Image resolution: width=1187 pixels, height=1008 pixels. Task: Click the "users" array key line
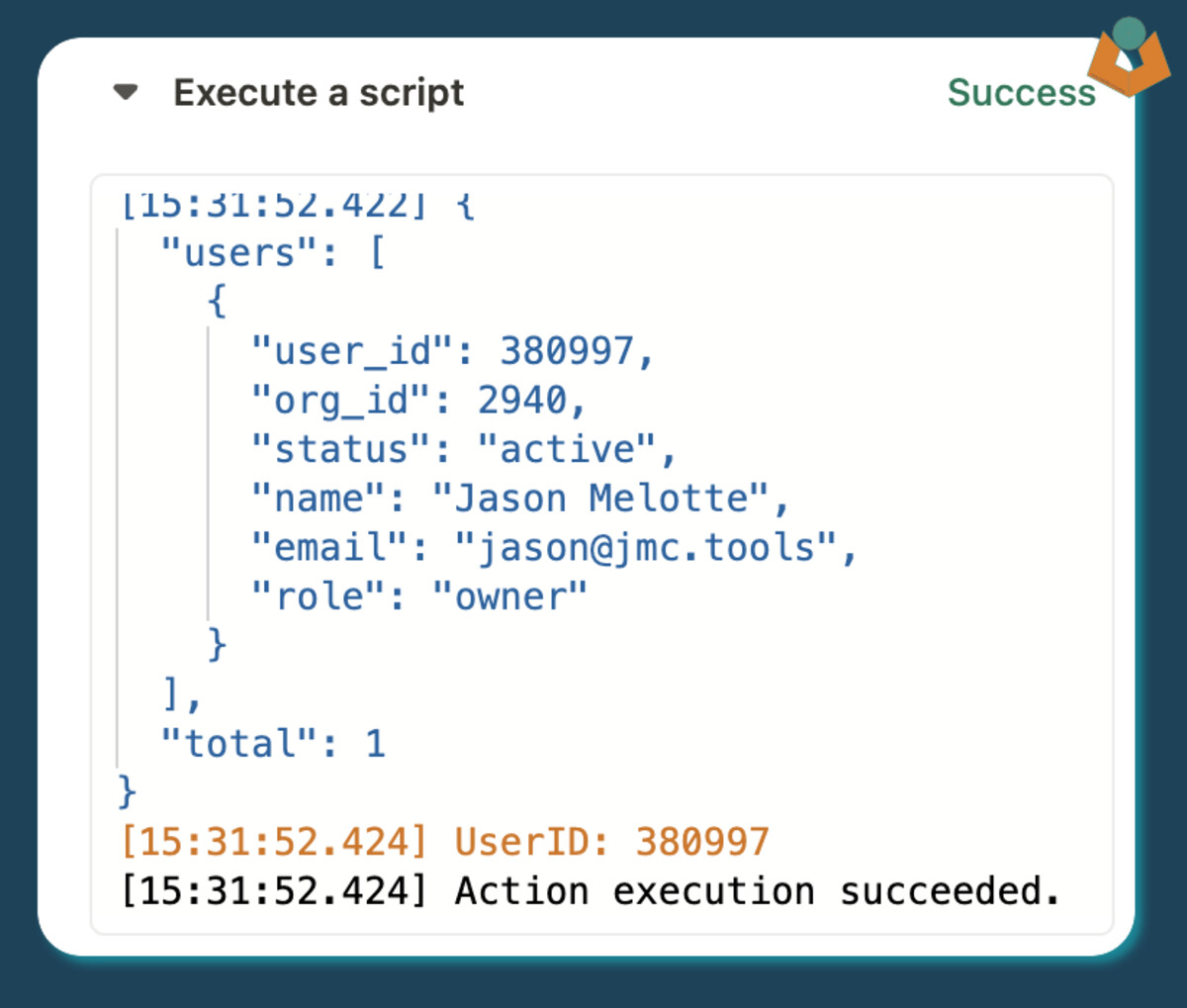click(x=272, y=253)
